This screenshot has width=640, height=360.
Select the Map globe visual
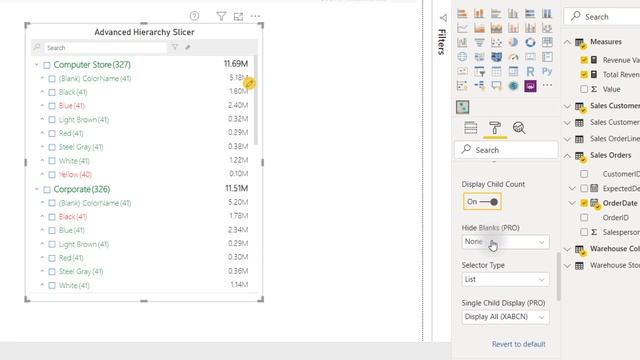point(462,57)
